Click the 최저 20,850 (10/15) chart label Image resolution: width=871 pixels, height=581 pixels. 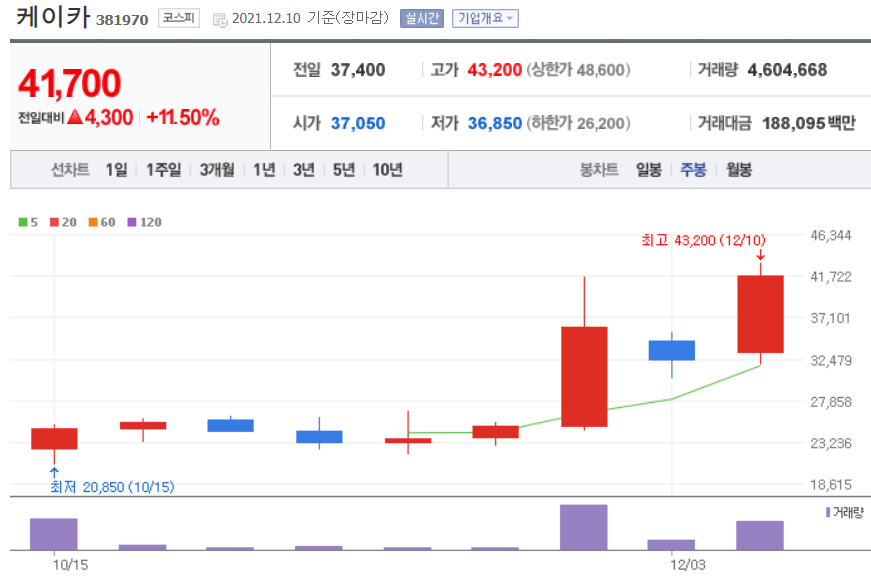tap(112, 487)
